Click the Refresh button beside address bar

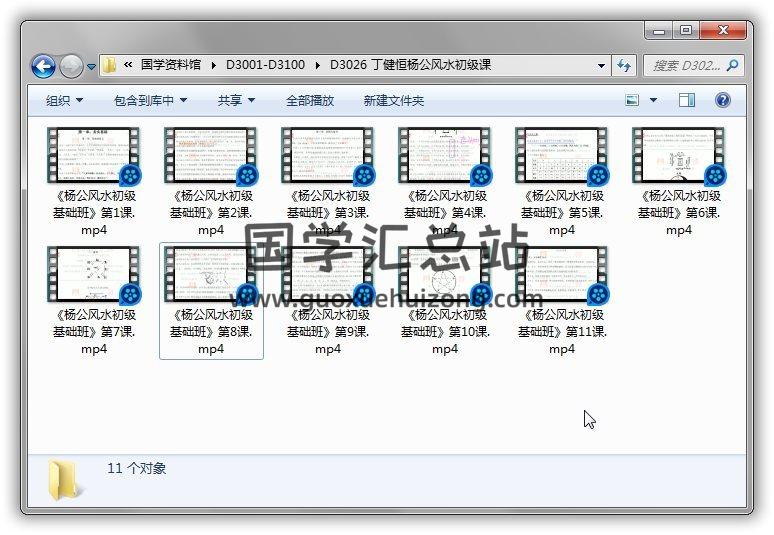pyautogui.click(x=624, y=66)
